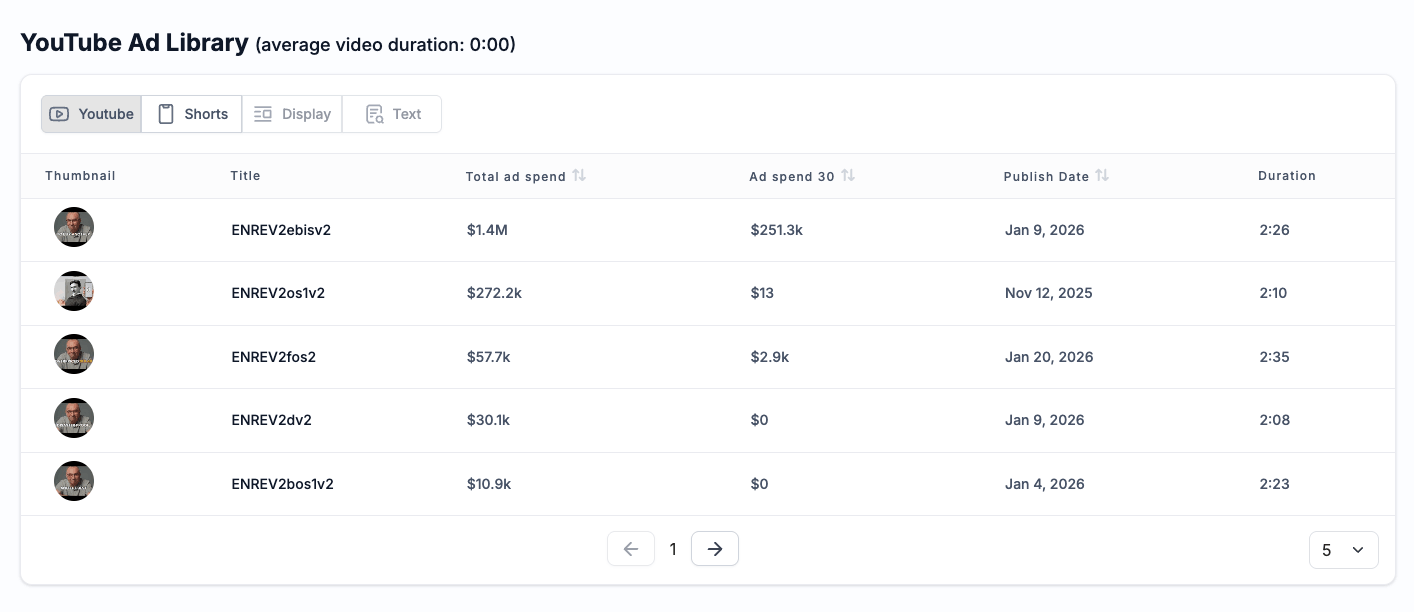
Task: Open thumbnail for ENREV2ebisv2 ad
Action: point(74,228)
